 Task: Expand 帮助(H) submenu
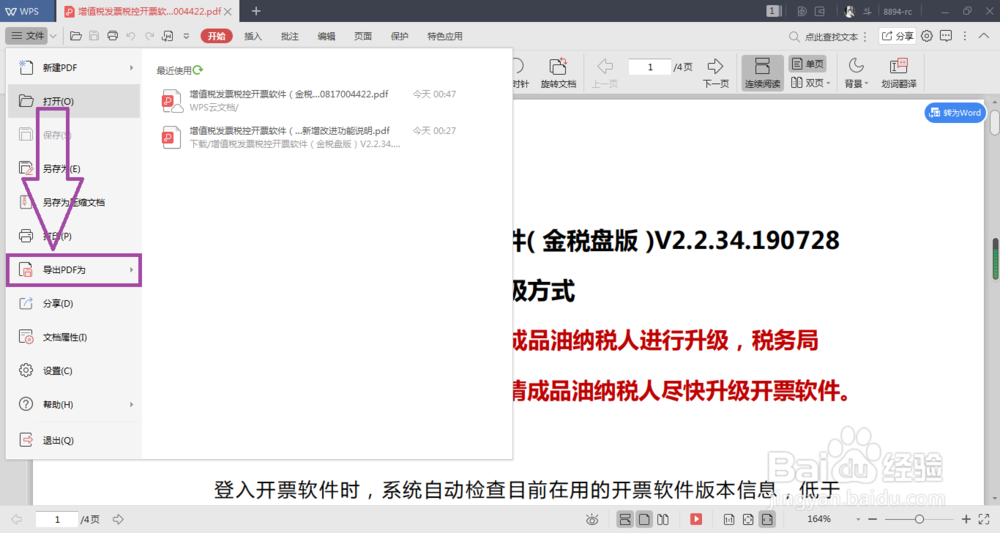131,404
